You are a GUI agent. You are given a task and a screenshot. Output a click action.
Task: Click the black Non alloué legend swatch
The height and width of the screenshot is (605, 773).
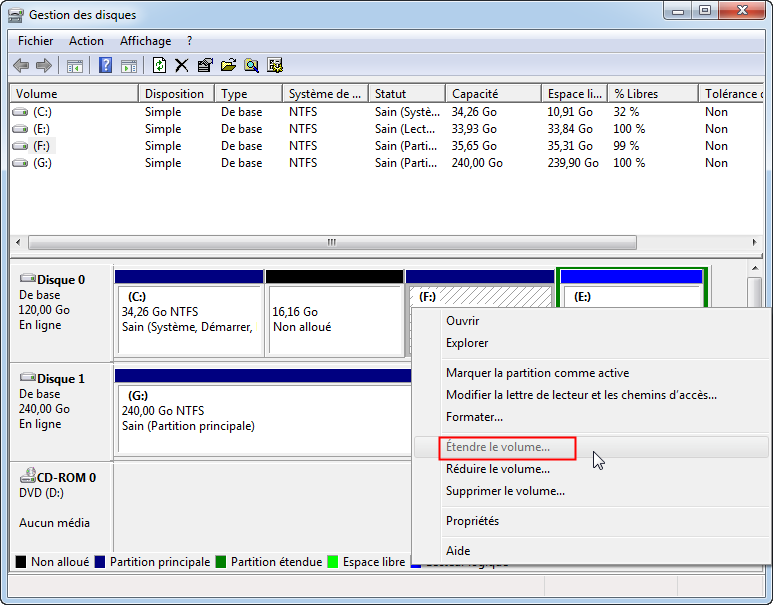[21, 562]
